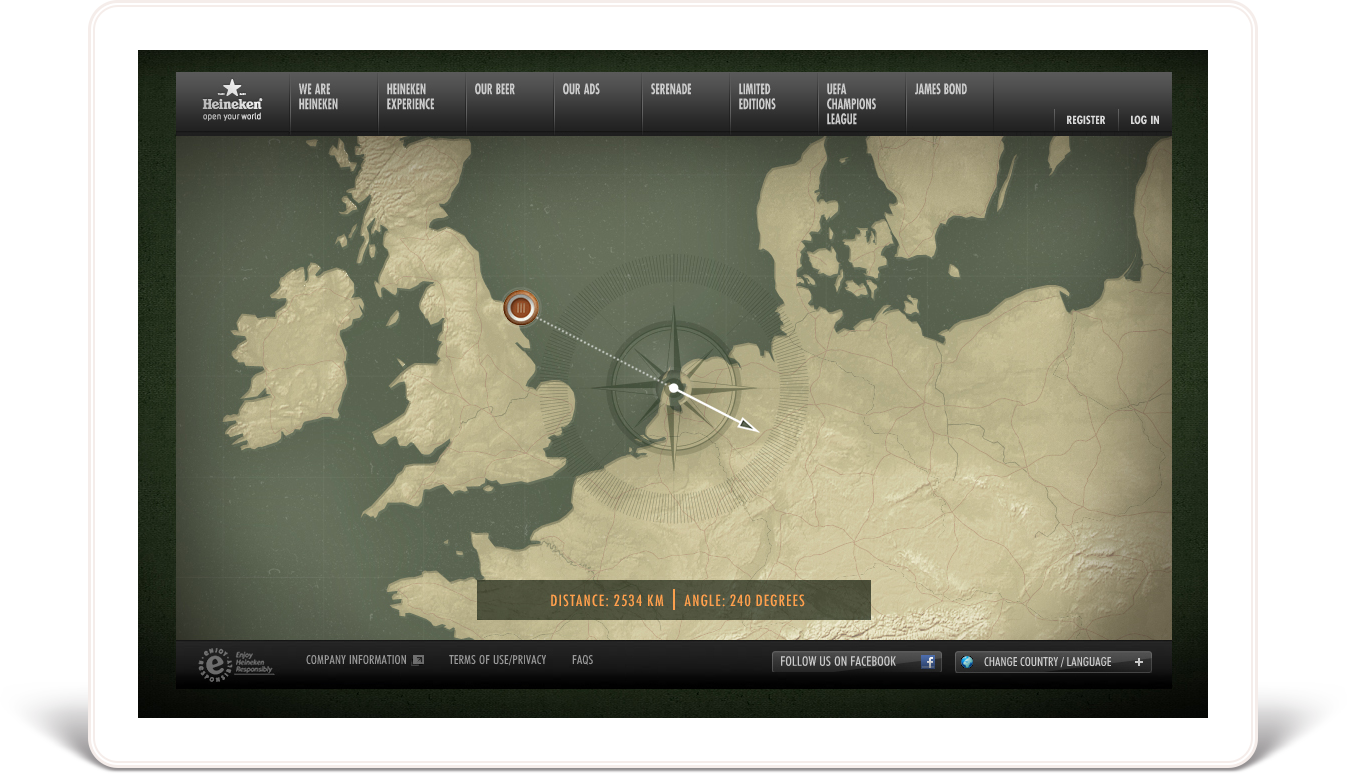Open the Heineken Experience menu

point(410,96)
